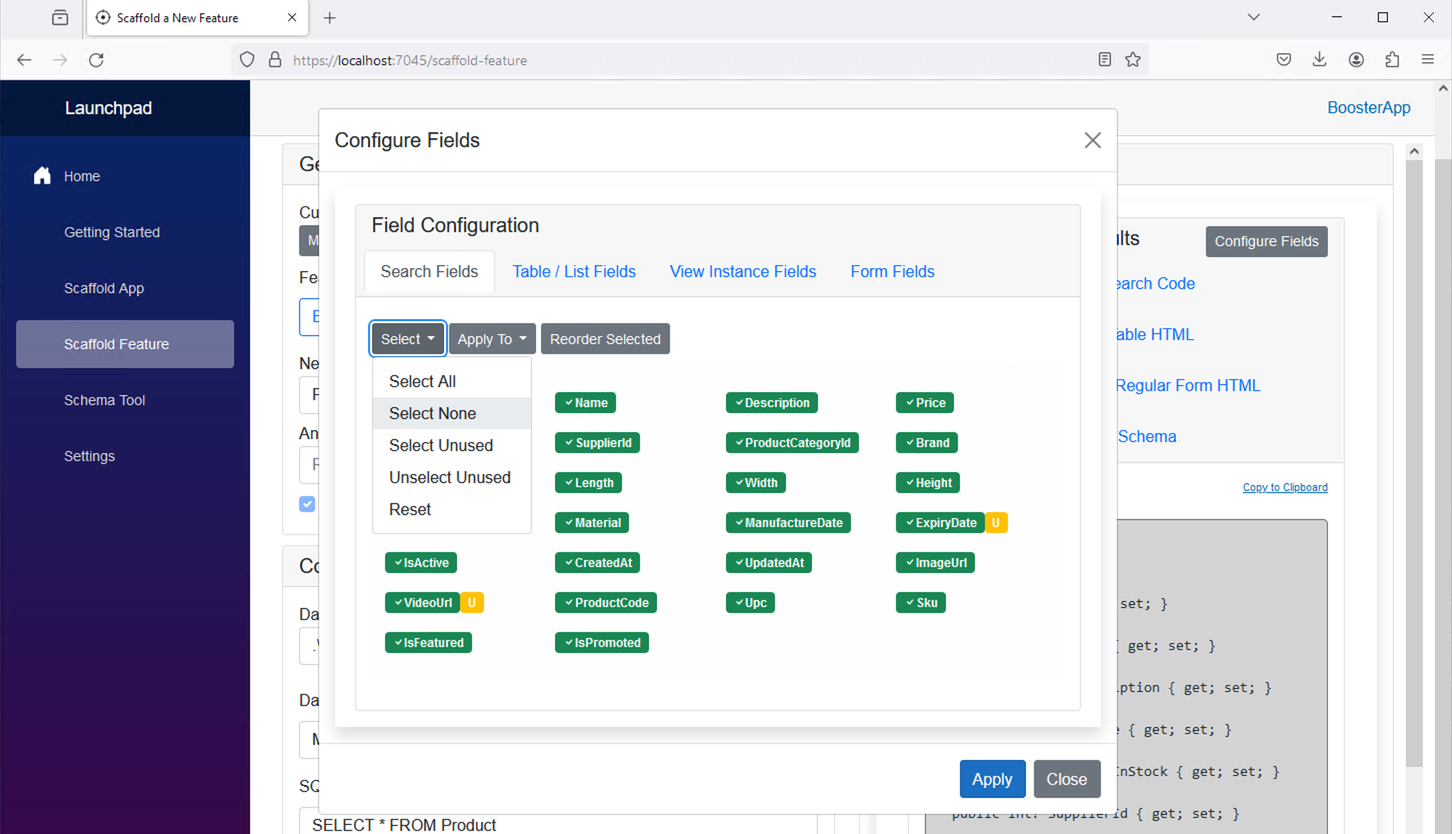
Task: Open the extensions puzzle icon
Action: pyautogui.click(x=1392, y=60)
